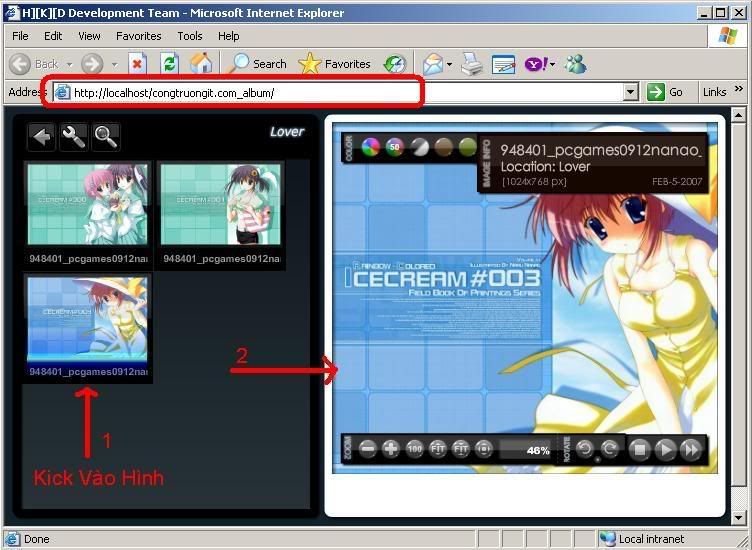
Task: Rotate image counter-clockwise
Action: pyautogui.click(x=585, y=449)
